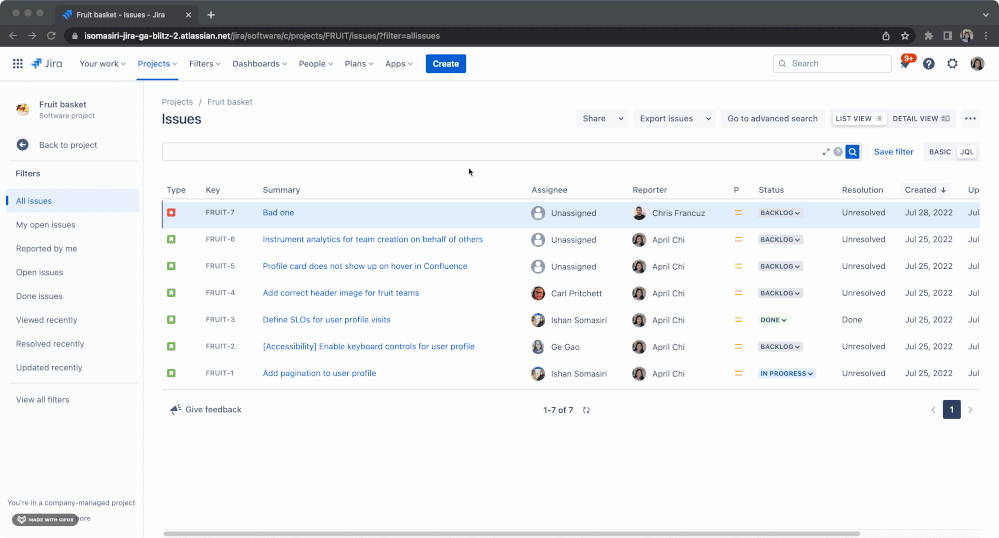This screenshot has width=999, height=538.
Task: Open the Filters dropdown in top nav
Action: point(205,64)
